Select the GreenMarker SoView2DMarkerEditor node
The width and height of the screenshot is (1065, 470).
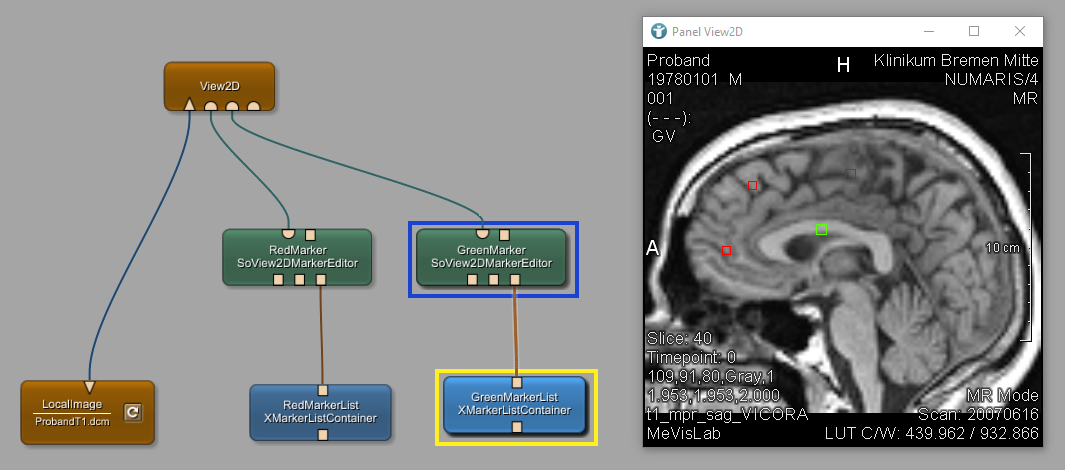(491, 256)
